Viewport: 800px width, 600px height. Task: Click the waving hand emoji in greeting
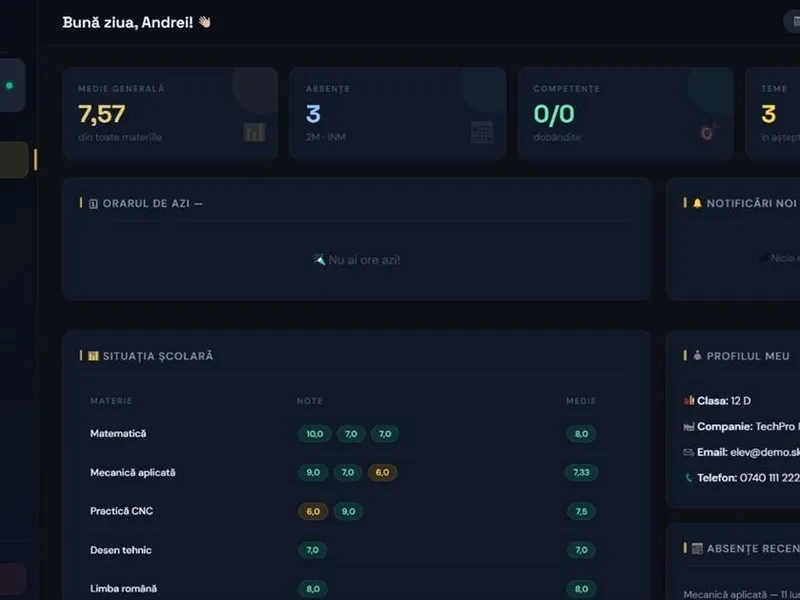click(205, 22)
